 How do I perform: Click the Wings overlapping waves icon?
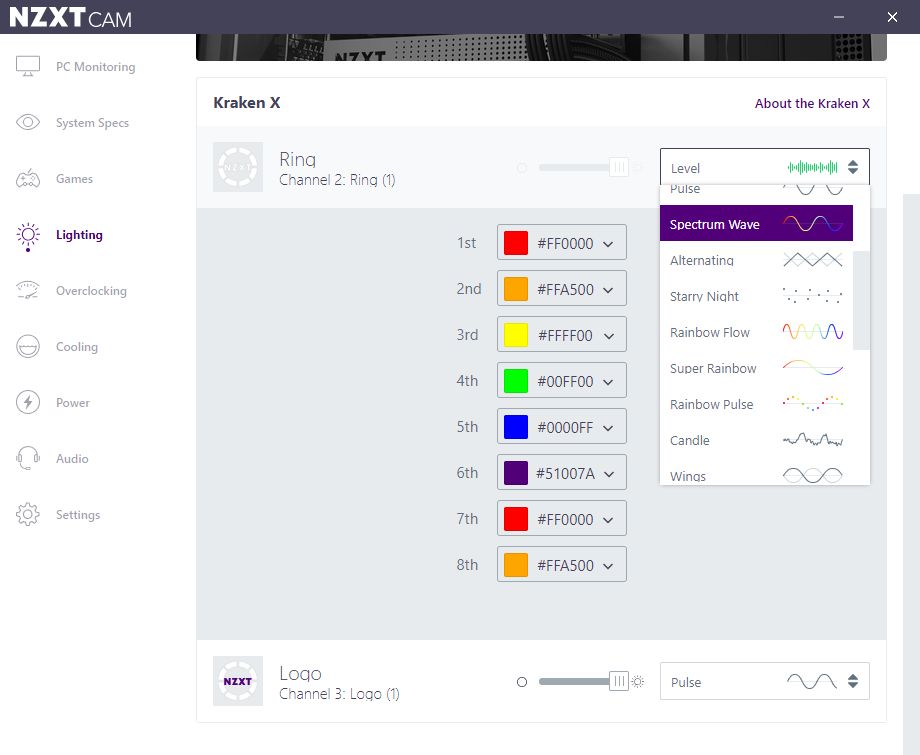pos(813,475)
